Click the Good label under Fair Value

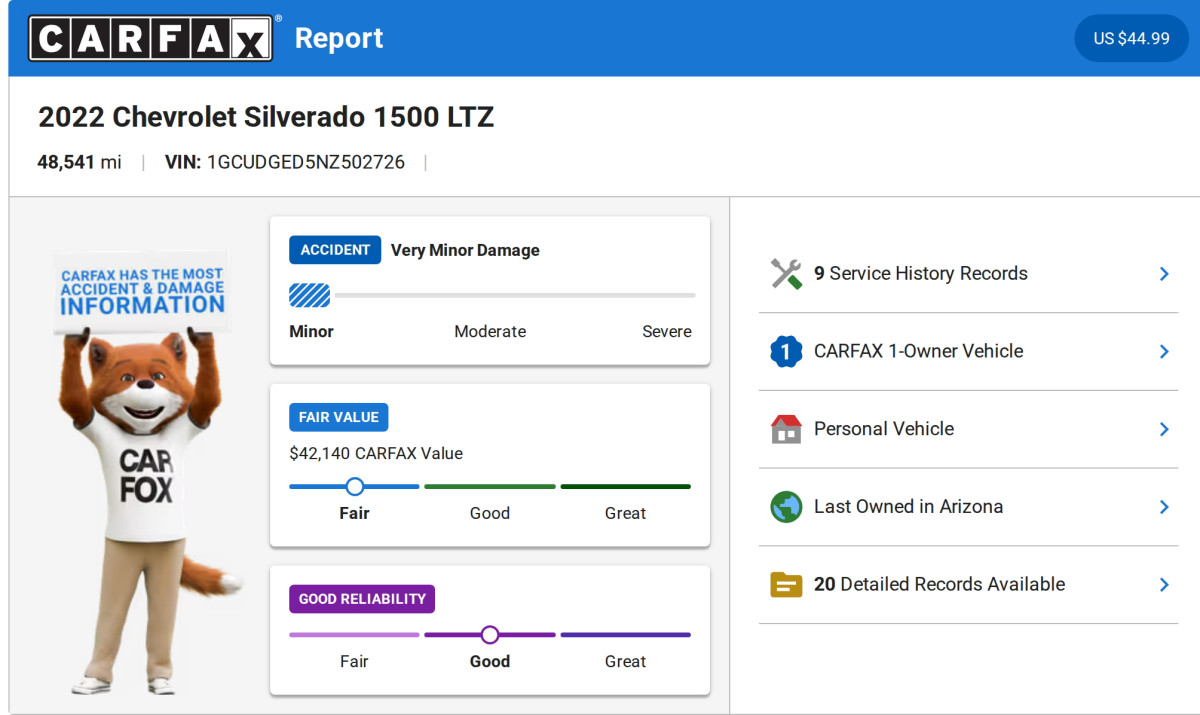click(490, 513)
